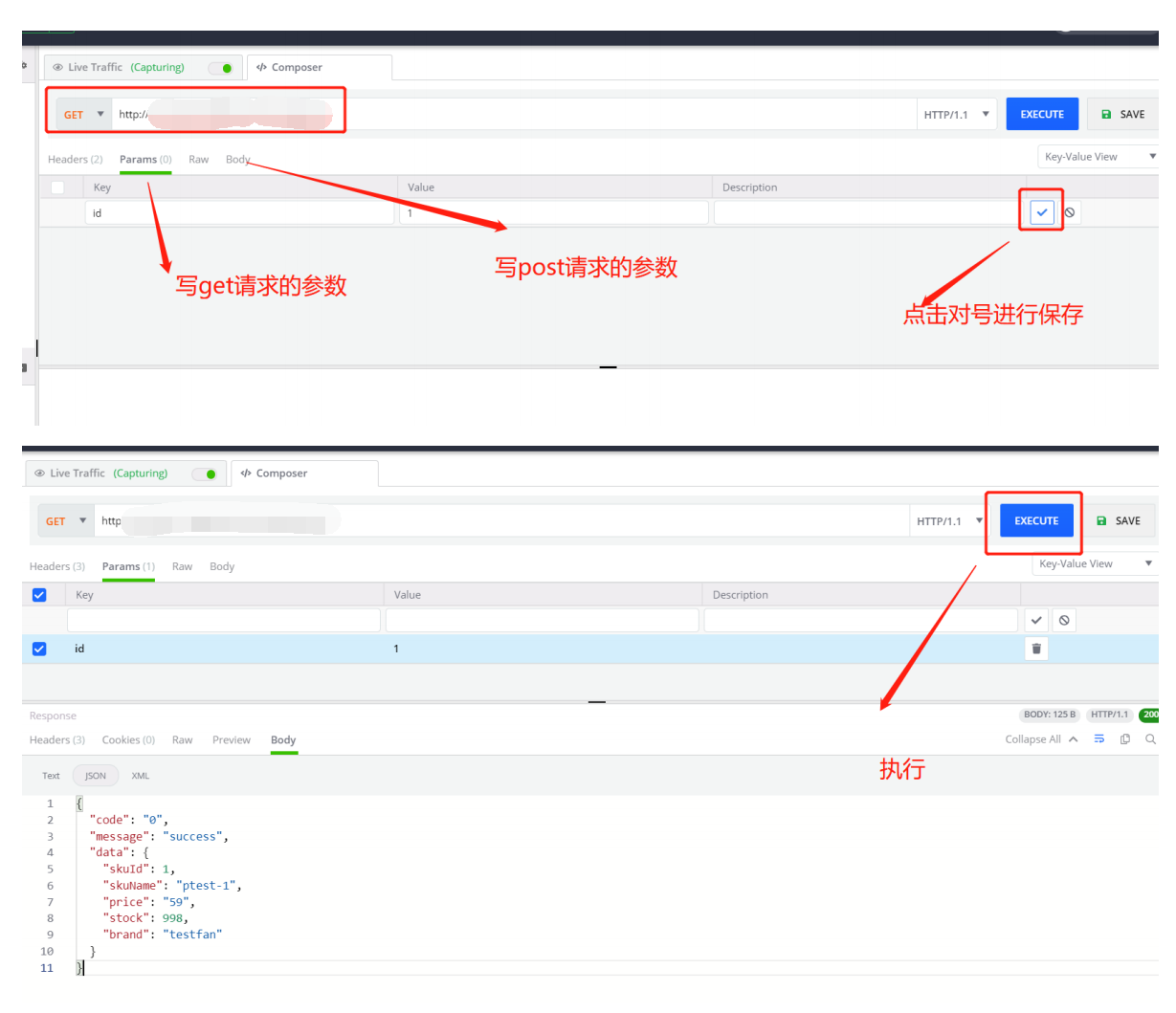Uncheck the checkbox beside id parameter row
Viewport: 1176px width, 1013px height.
39,649
